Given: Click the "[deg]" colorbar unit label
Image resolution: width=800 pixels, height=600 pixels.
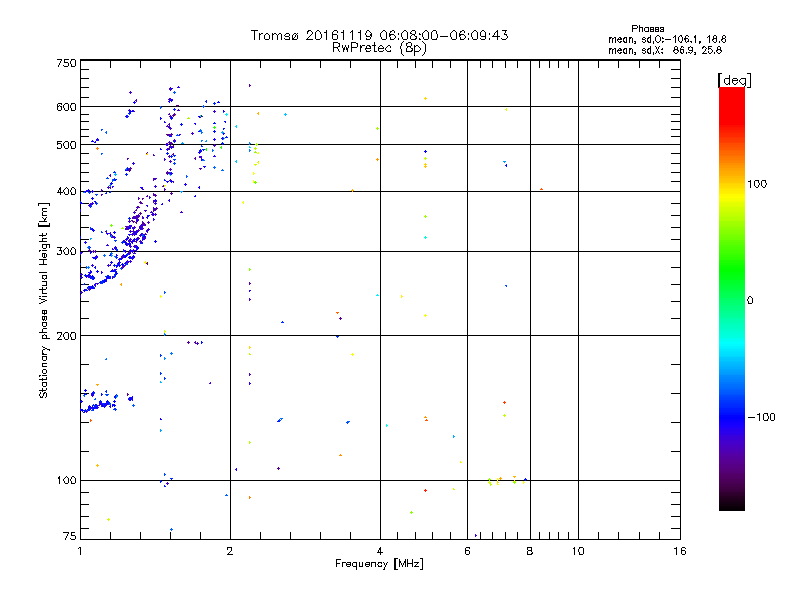Looking at the screenshot, I should (734, 80).
